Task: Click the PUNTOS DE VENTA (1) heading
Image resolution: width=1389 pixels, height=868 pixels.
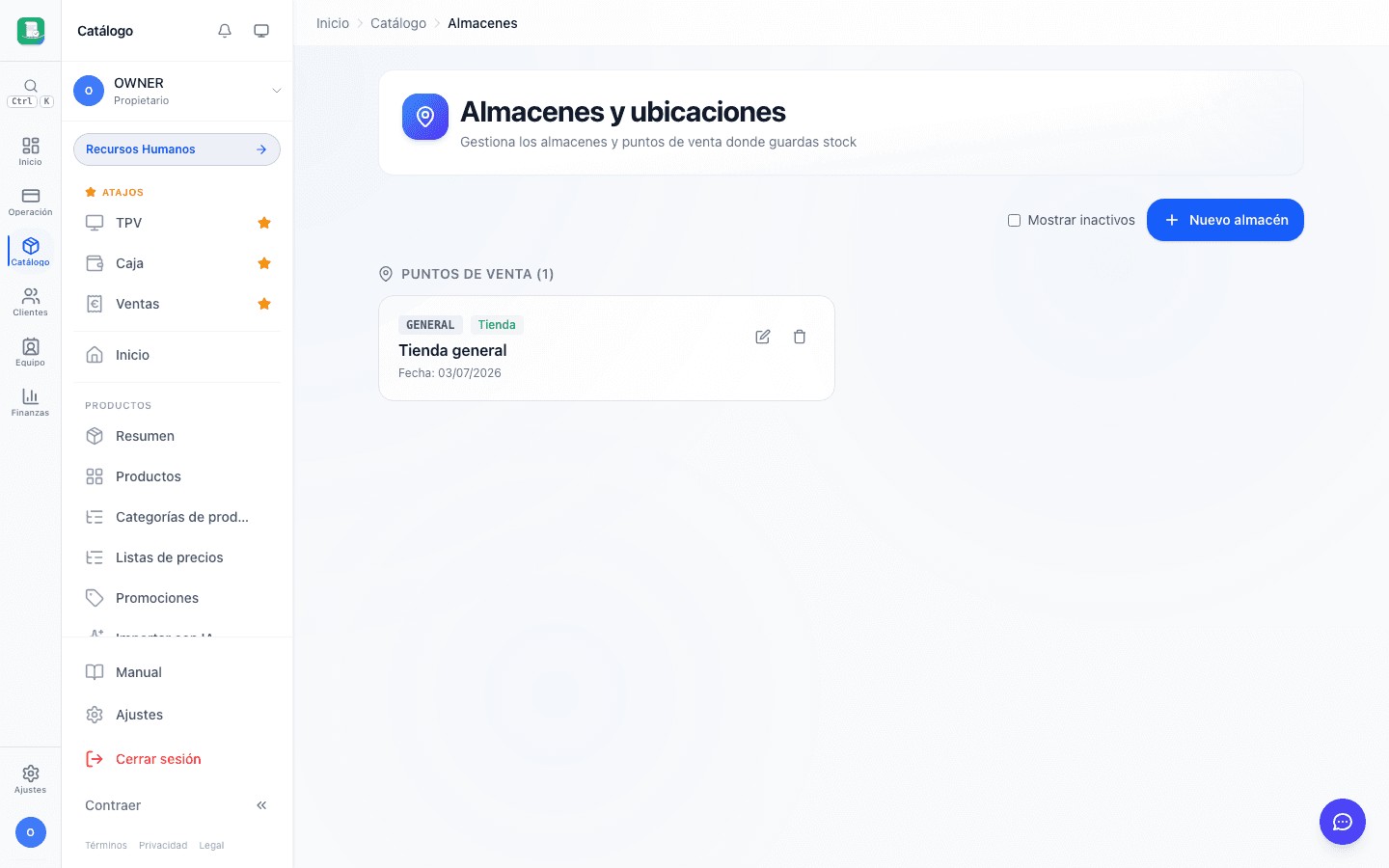Action: pyautogui.click(x=477, y=274)
